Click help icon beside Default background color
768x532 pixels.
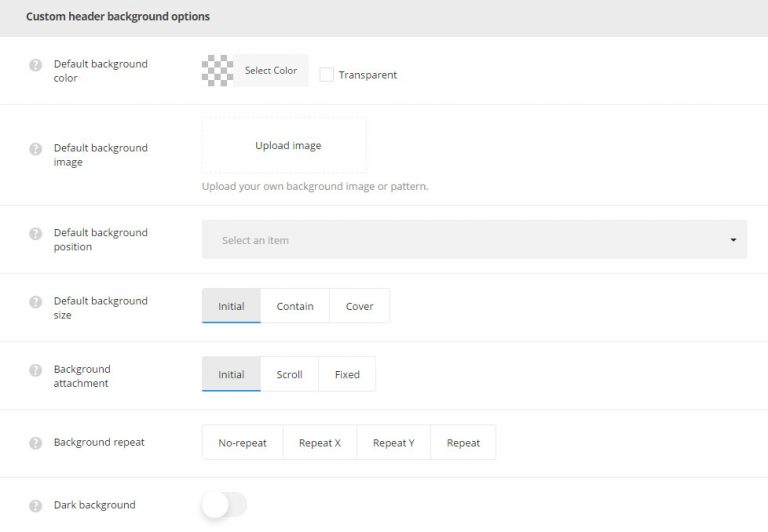[x=35, y=65]
